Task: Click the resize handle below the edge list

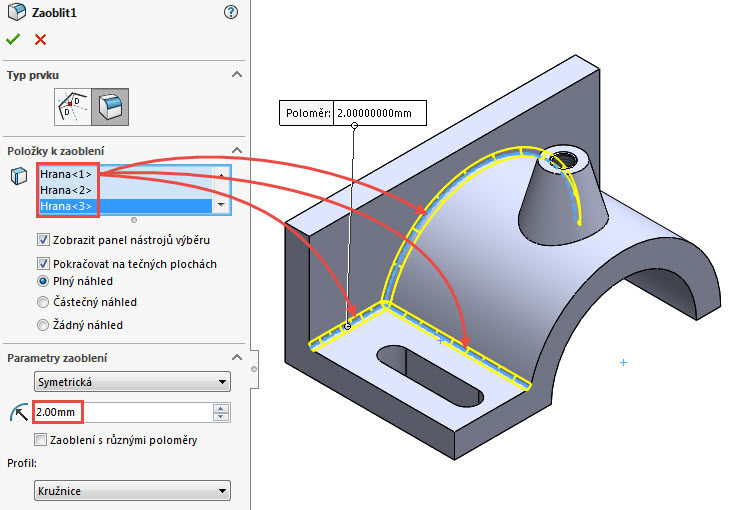Action: pos(134,220)
